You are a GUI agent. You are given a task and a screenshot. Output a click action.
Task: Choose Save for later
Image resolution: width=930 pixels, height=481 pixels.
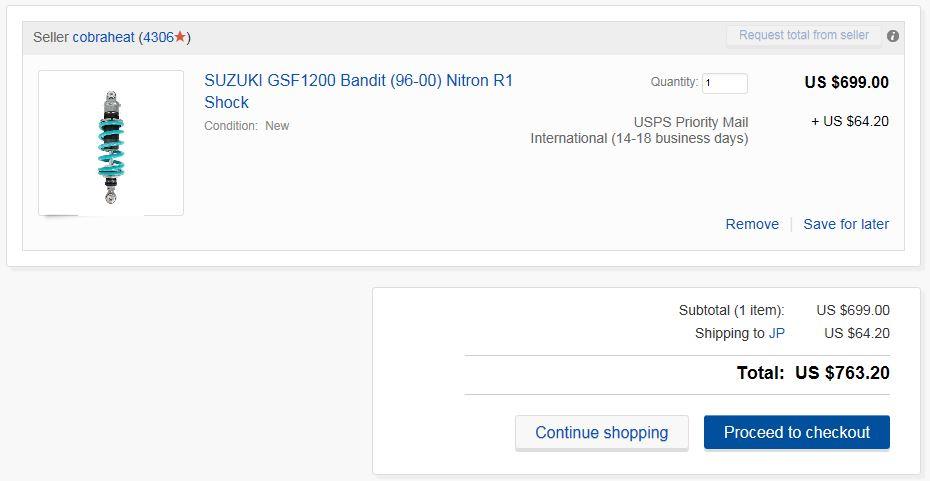coord(846,224)
